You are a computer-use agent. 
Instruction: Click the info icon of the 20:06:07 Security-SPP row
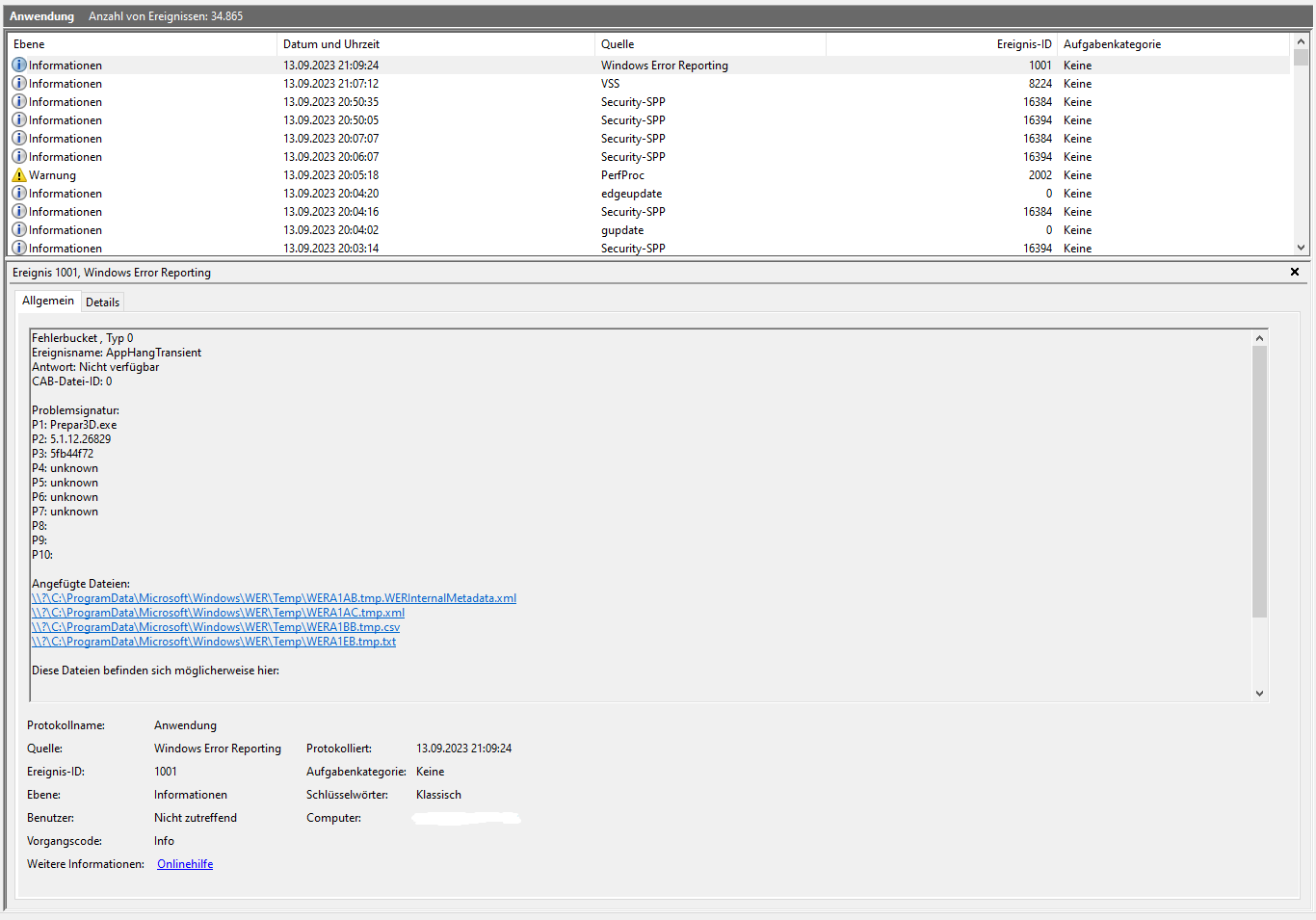click(19, 156)
